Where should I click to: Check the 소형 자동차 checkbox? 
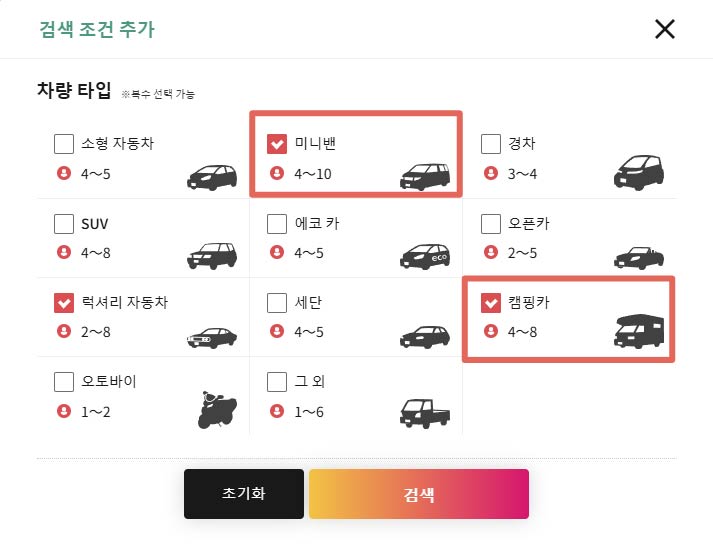[64, 144]
